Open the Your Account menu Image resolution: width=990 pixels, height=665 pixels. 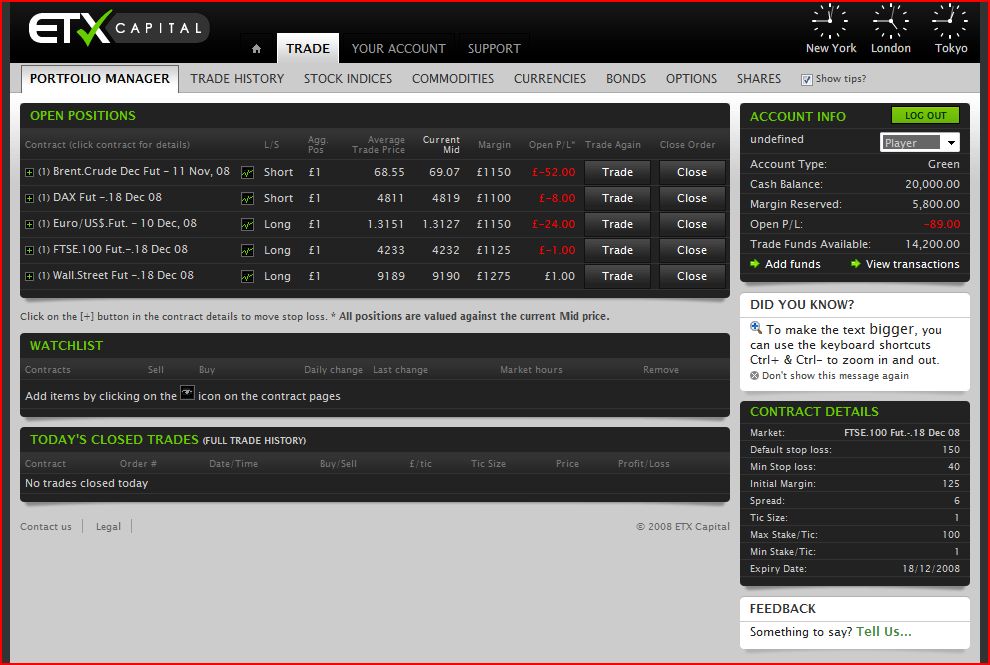point(398,48)
